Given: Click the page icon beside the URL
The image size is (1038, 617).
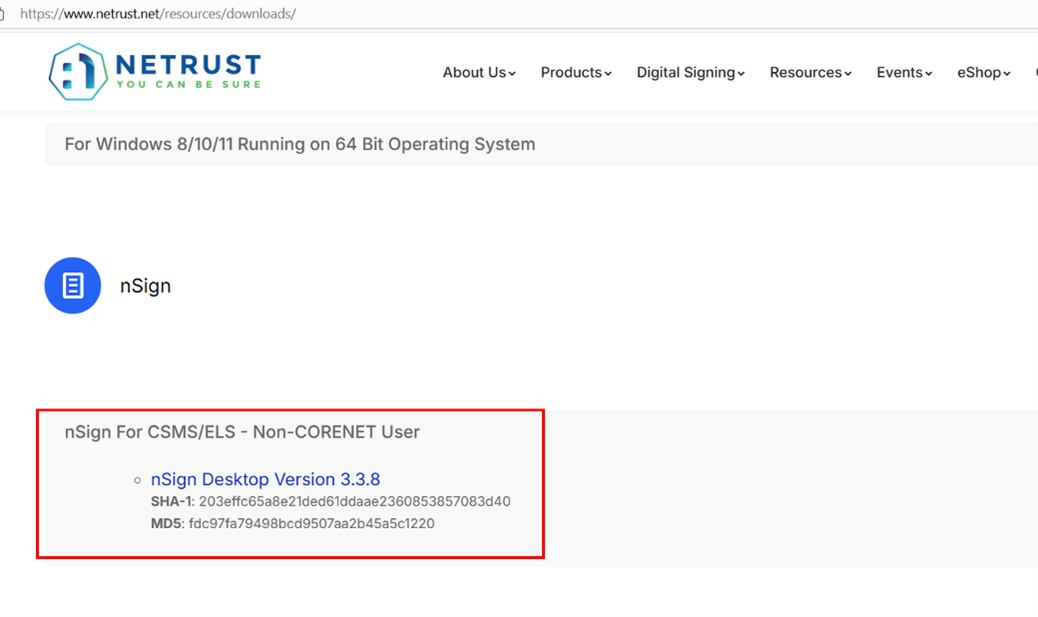Looking at the screenshot, I should [x=2, y=13].
